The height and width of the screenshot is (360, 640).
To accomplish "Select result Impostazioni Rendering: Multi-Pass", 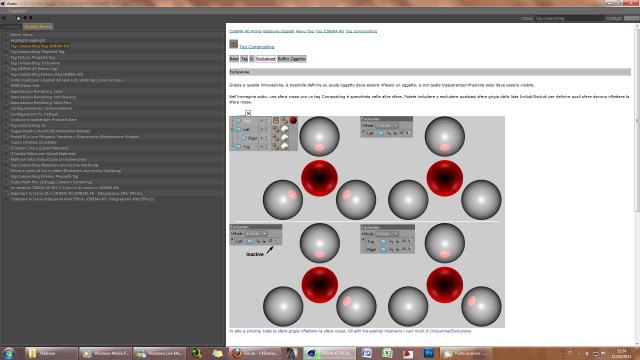I will pyautogui.click(x=41, y=103).
